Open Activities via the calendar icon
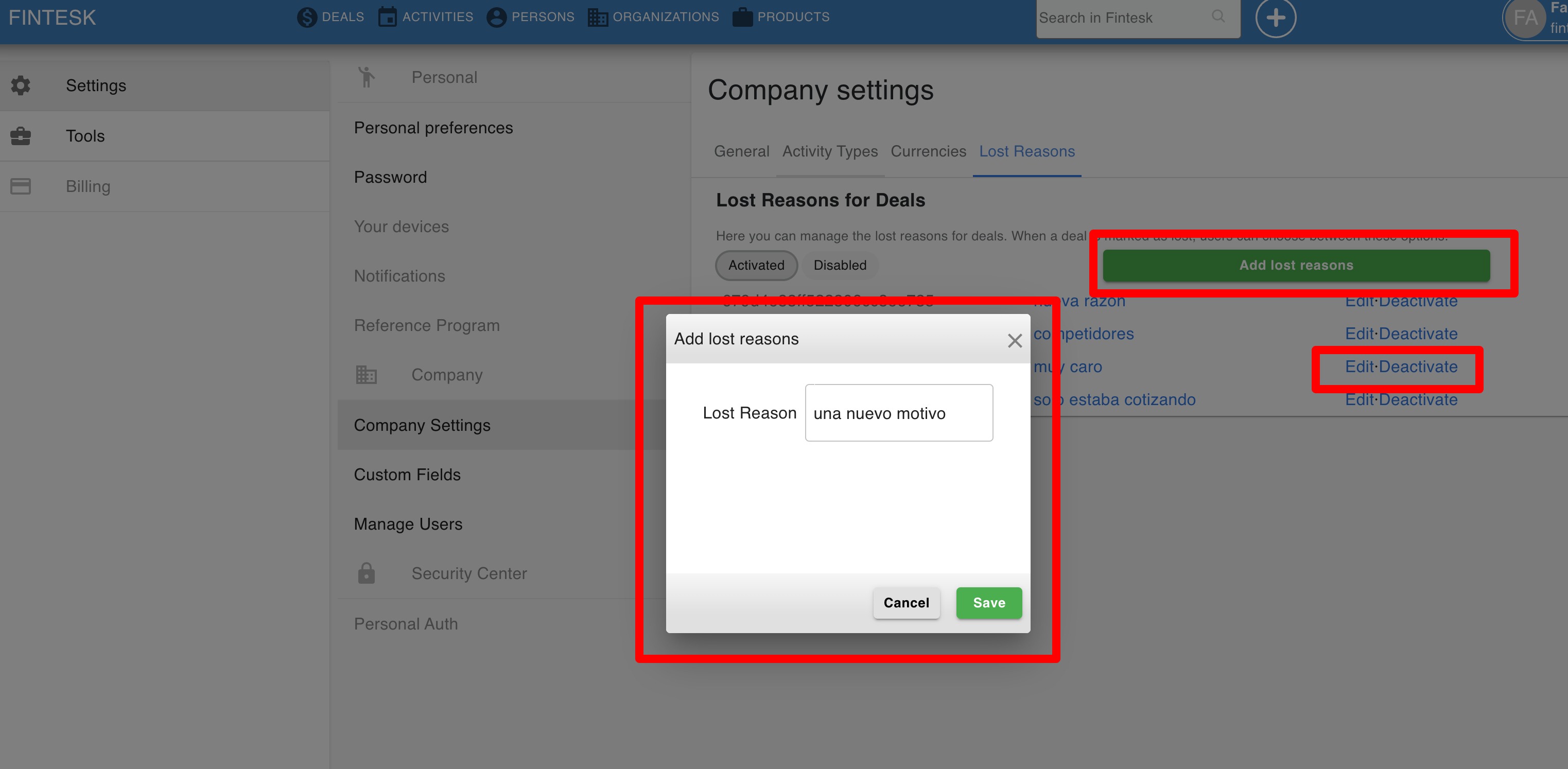 [387, 17]
